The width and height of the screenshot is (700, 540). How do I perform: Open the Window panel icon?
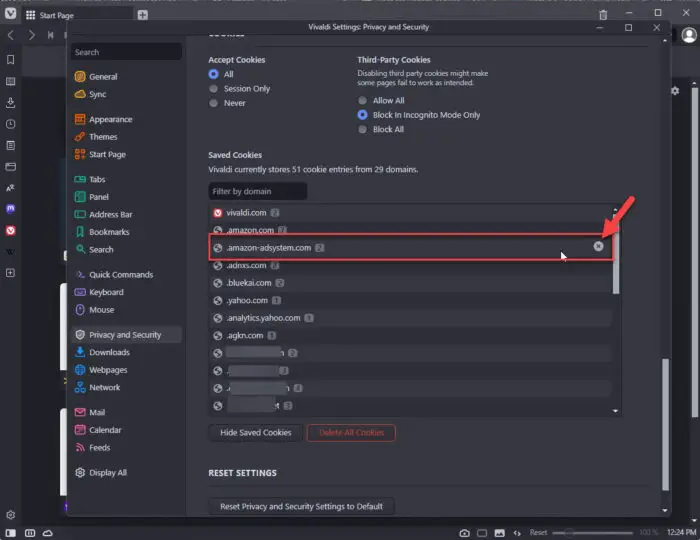click(10, 166)
